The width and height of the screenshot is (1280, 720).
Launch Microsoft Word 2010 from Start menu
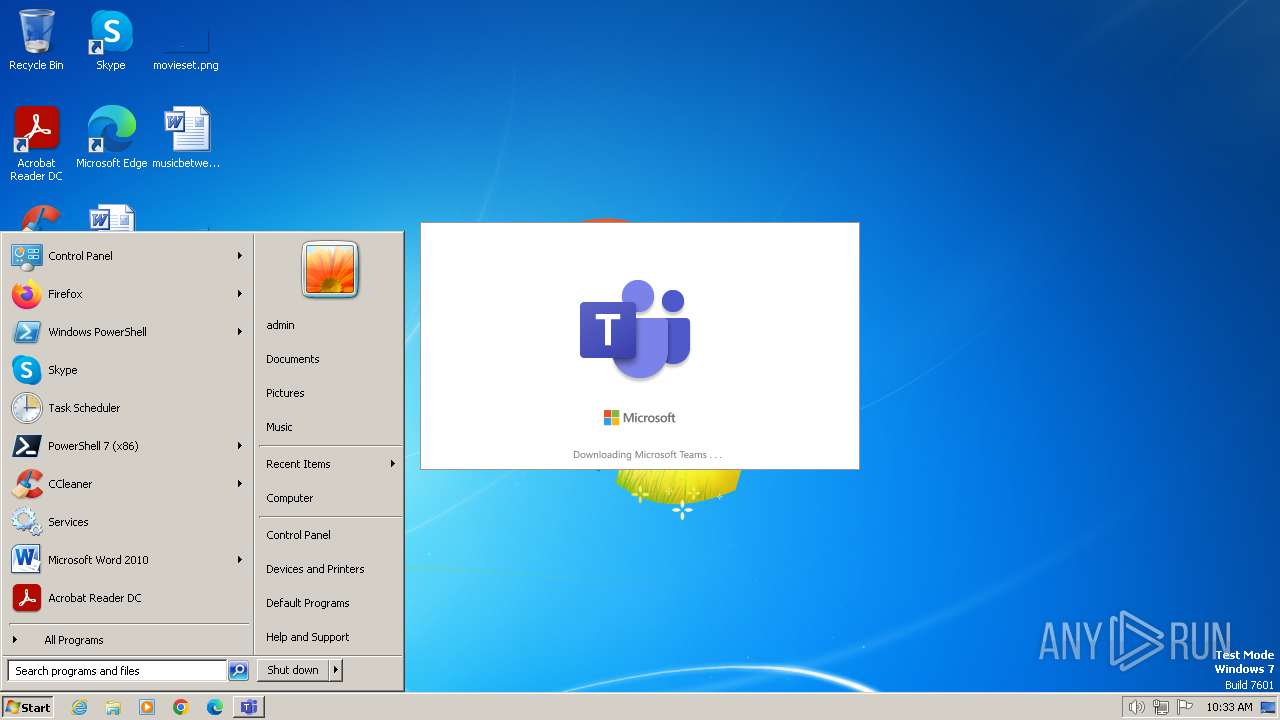pos(128,560)
